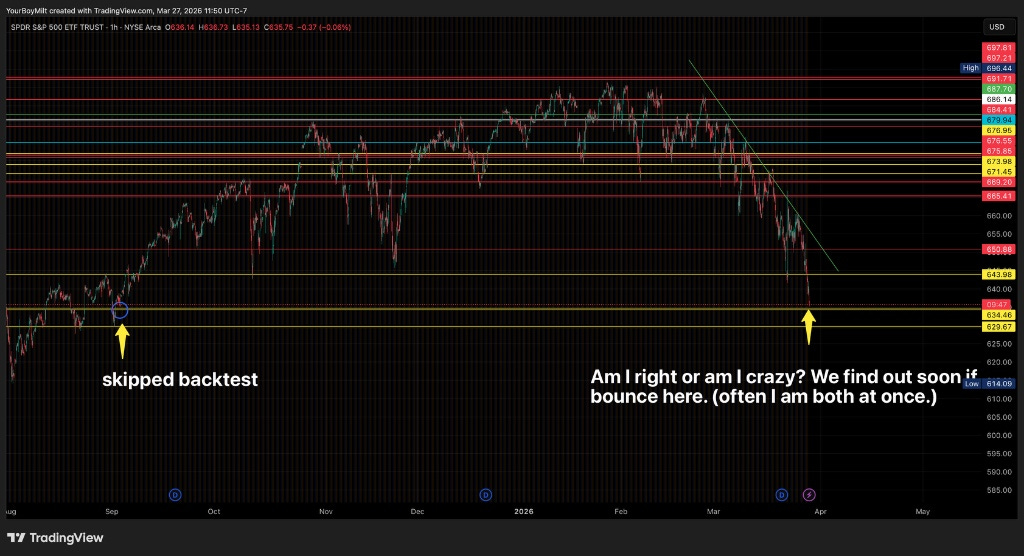Click the SPDR S&P 500 ETF TRUST symbol title
Viewport: 1024px width, 556px height.
click(x=57, y=27)
